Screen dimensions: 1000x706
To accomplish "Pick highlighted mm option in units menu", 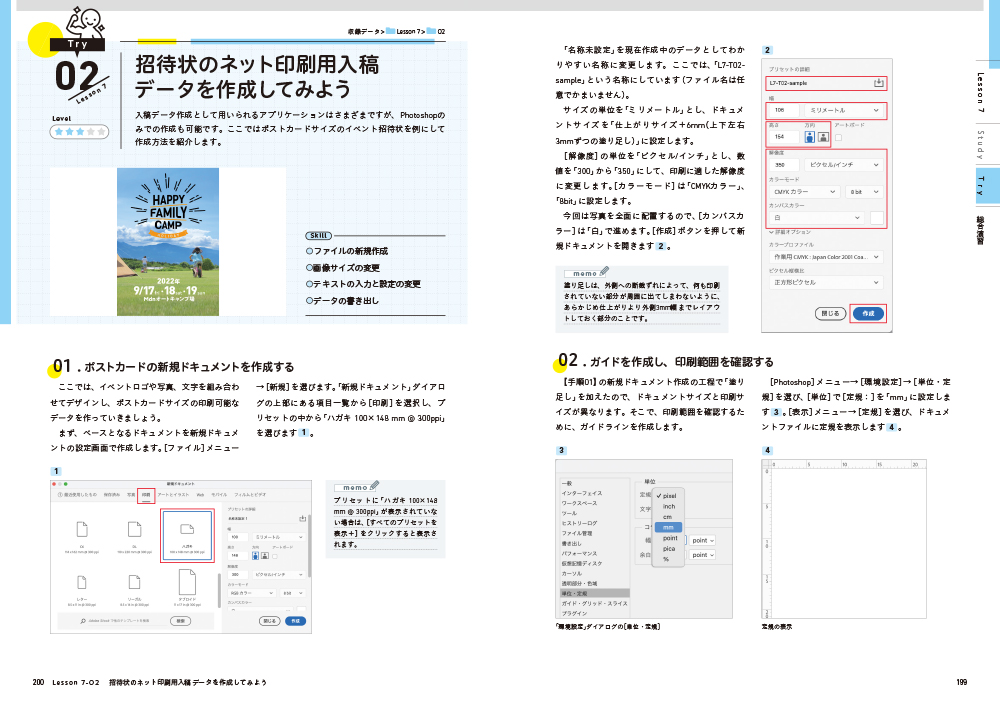I will click(x=668, y=527).
